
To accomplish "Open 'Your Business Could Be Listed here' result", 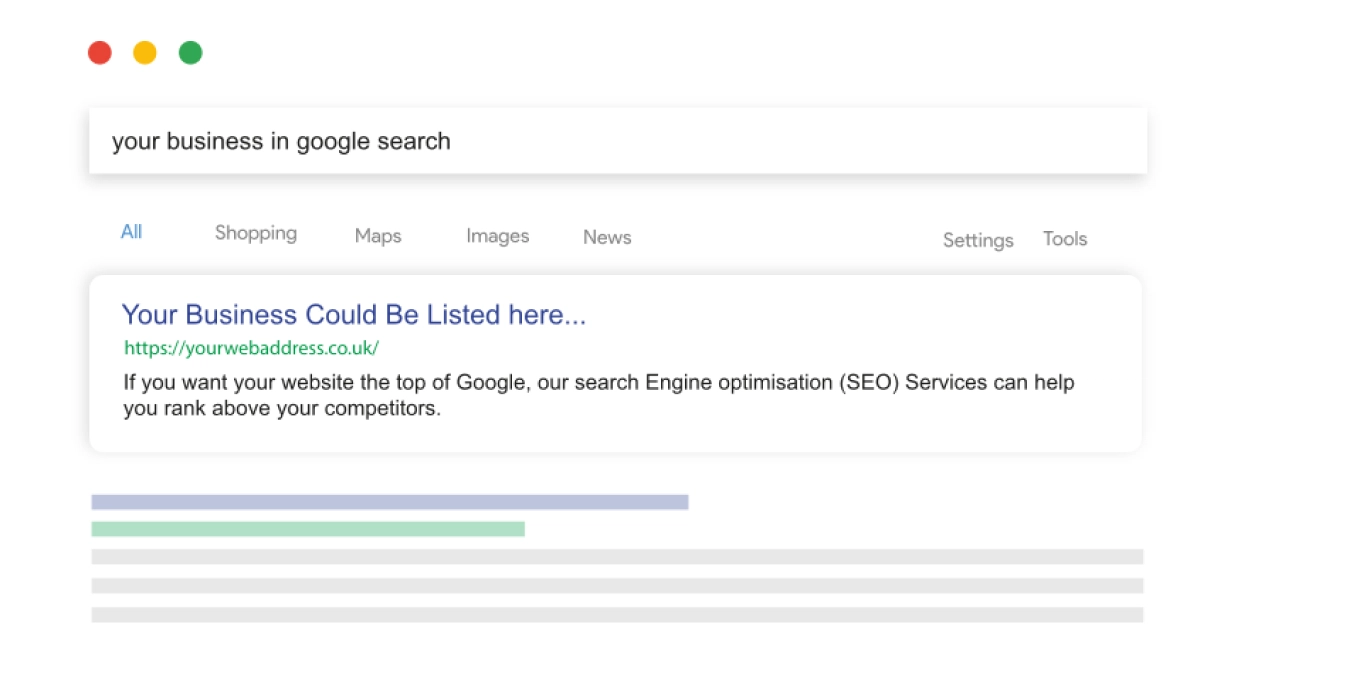I will 354,314.
